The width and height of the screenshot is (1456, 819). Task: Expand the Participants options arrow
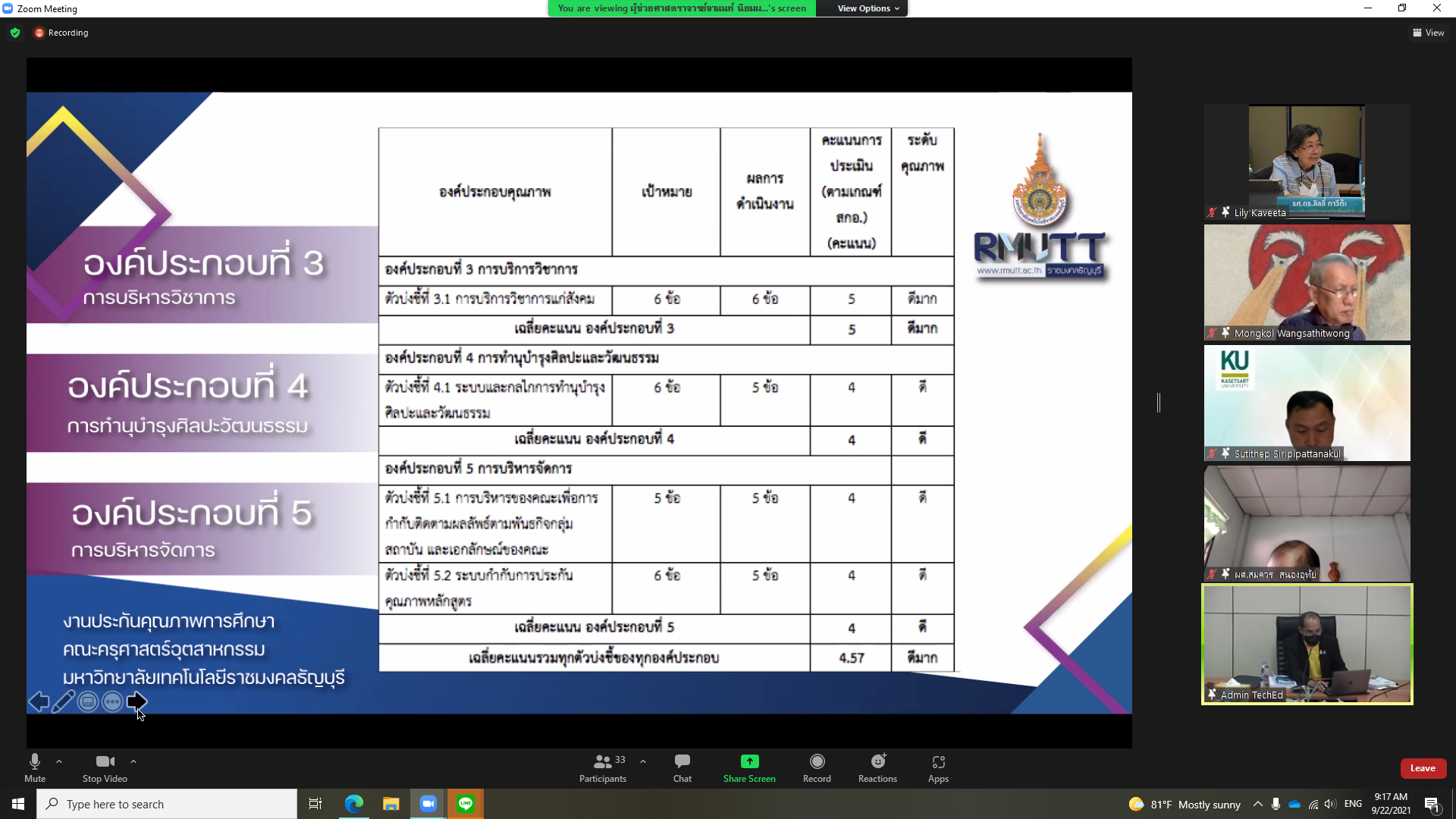point(643,761)
